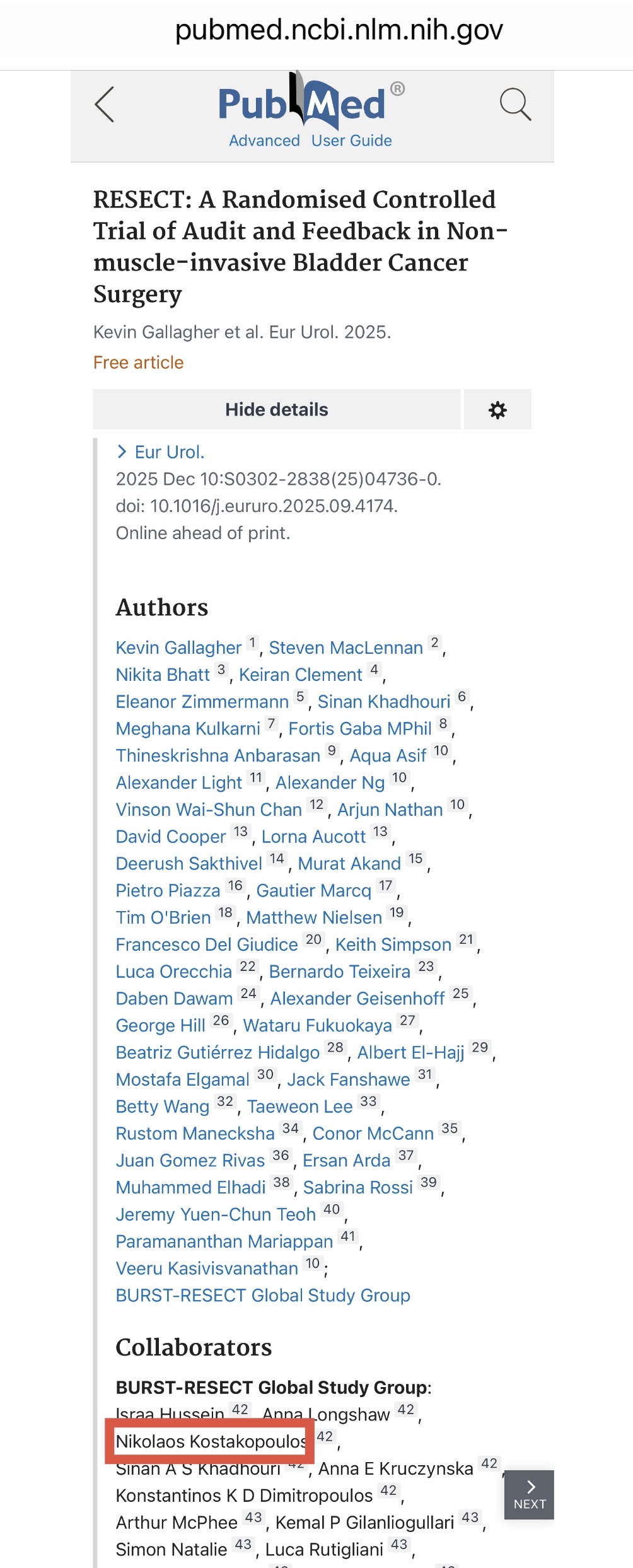Open author Kevin Gallagher's link
Viewport: 633px width, 1568px height.
point(178,648)
